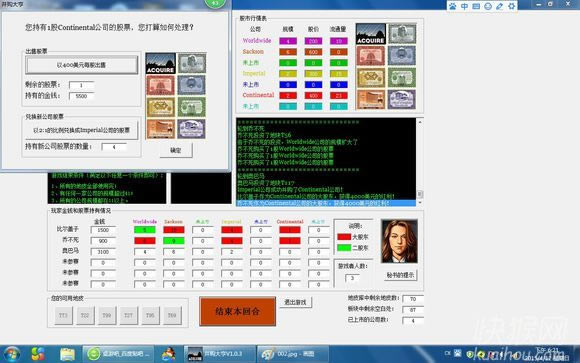Open the secretary hint button under the portrait
This screenshot has height=363, width=580.
point(400,275)
